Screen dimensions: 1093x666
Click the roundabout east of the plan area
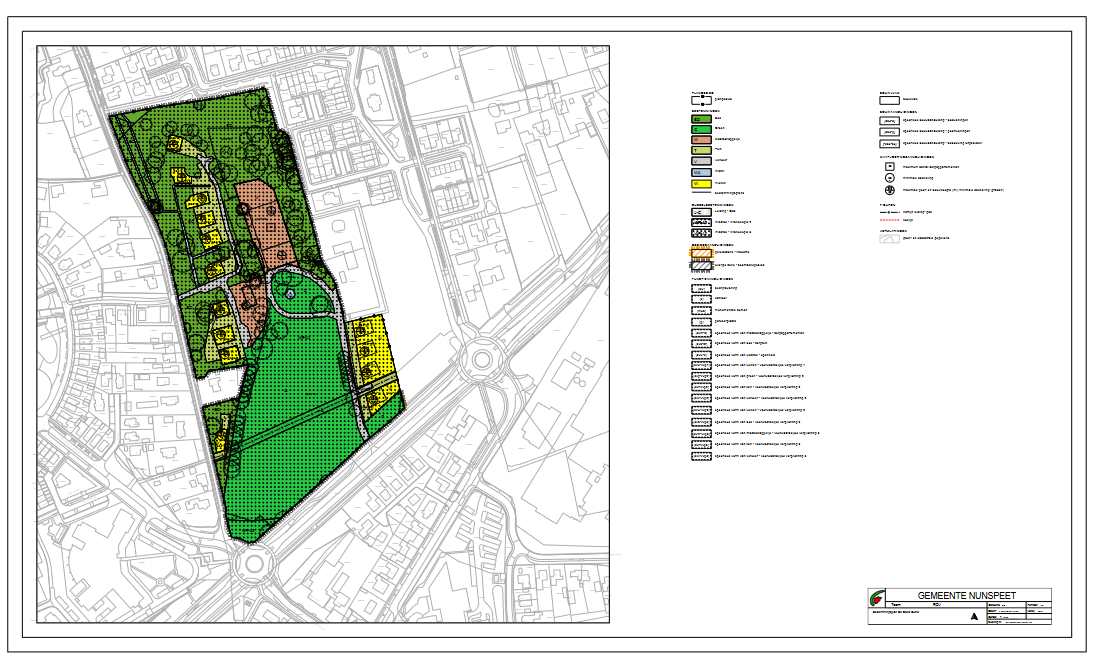tap(485, 357)
